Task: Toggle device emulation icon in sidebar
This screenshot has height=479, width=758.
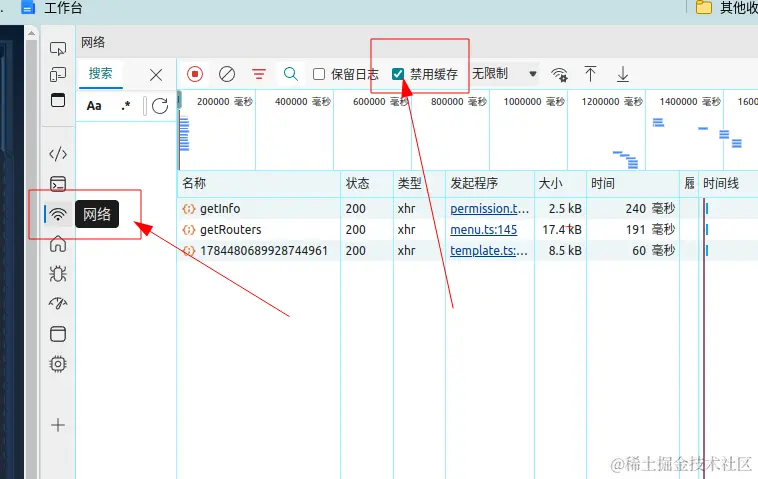Action: point(58,74)
